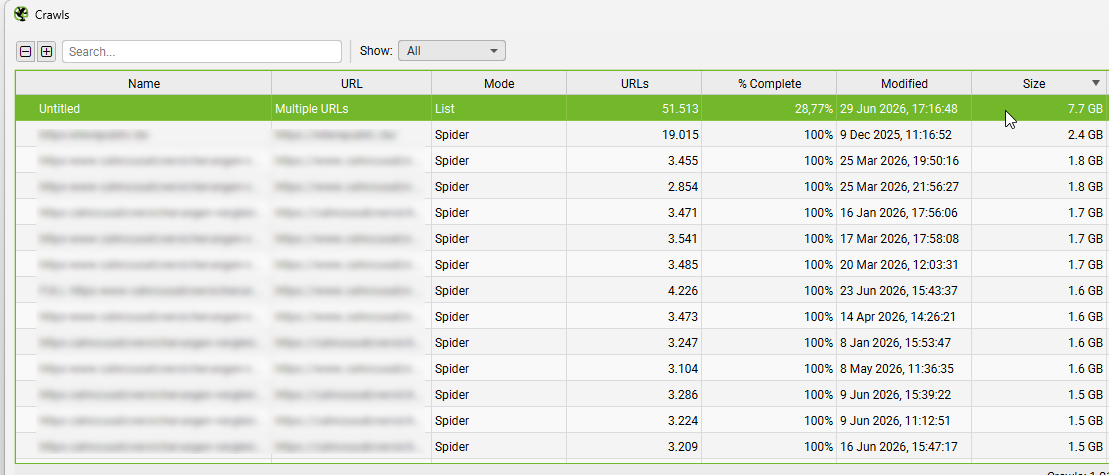Sort crawls by Modified column header
The image size is (1109, 475).
click(904, 83)
